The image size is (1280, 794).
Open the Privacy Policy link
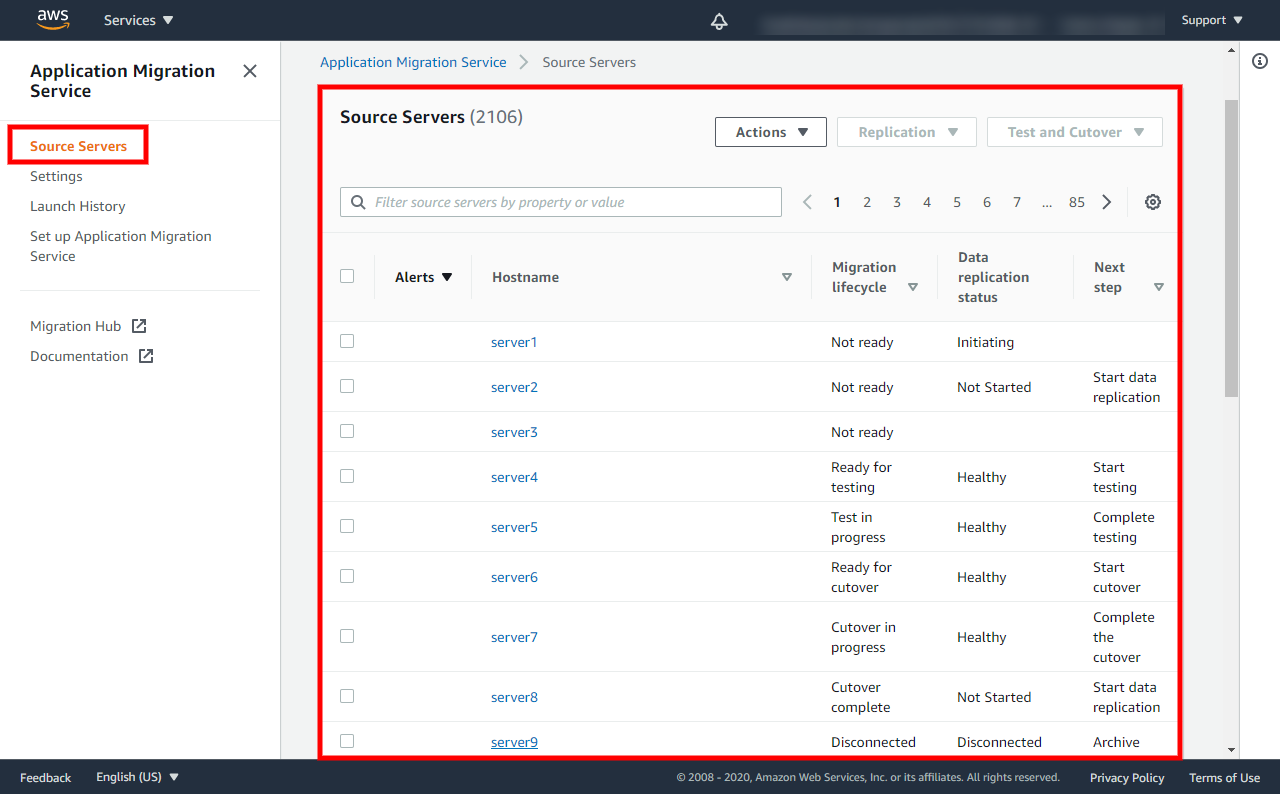pos(1127,777)
